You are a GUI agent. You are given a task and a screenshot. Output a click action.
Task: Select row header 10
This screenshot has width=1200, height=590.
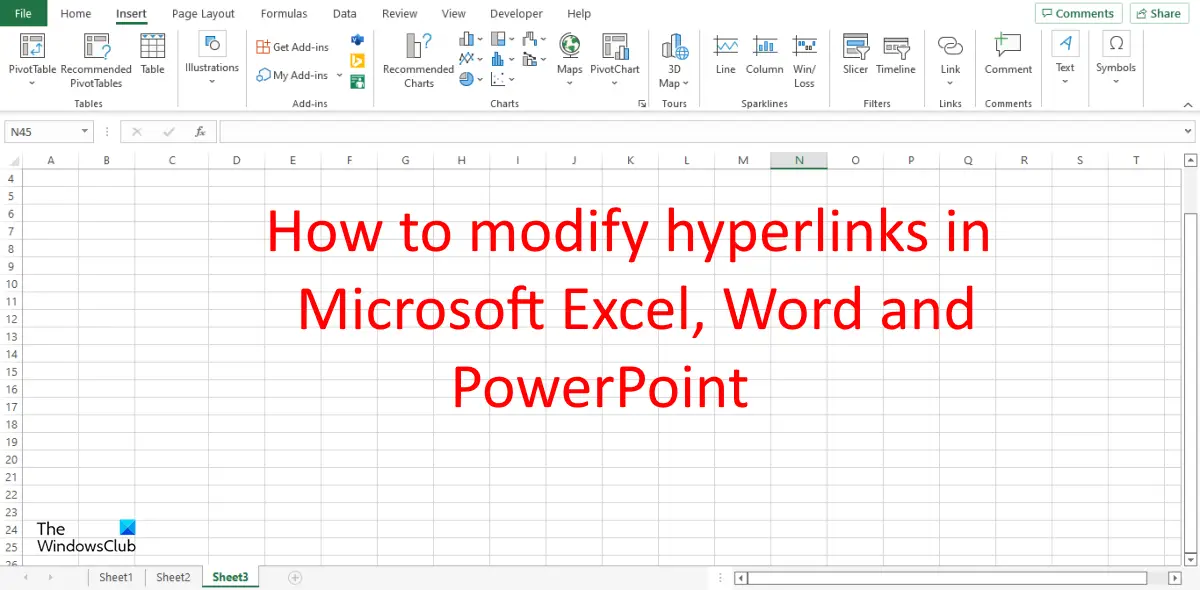pos(11,284)
